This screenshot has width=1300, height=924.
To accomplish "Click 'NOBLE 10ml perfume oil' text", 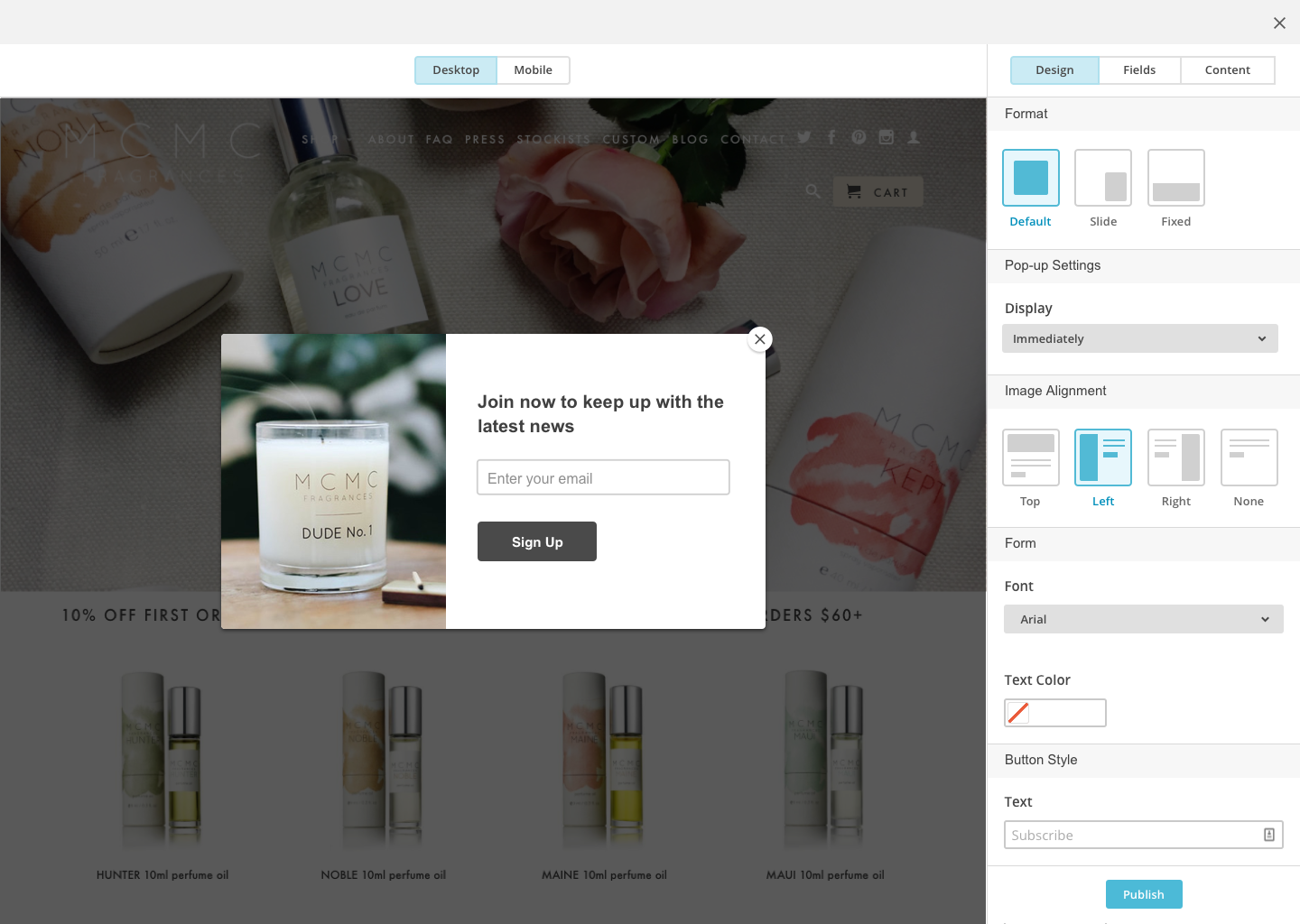I will pyautogui.click(x=384, y=874).
